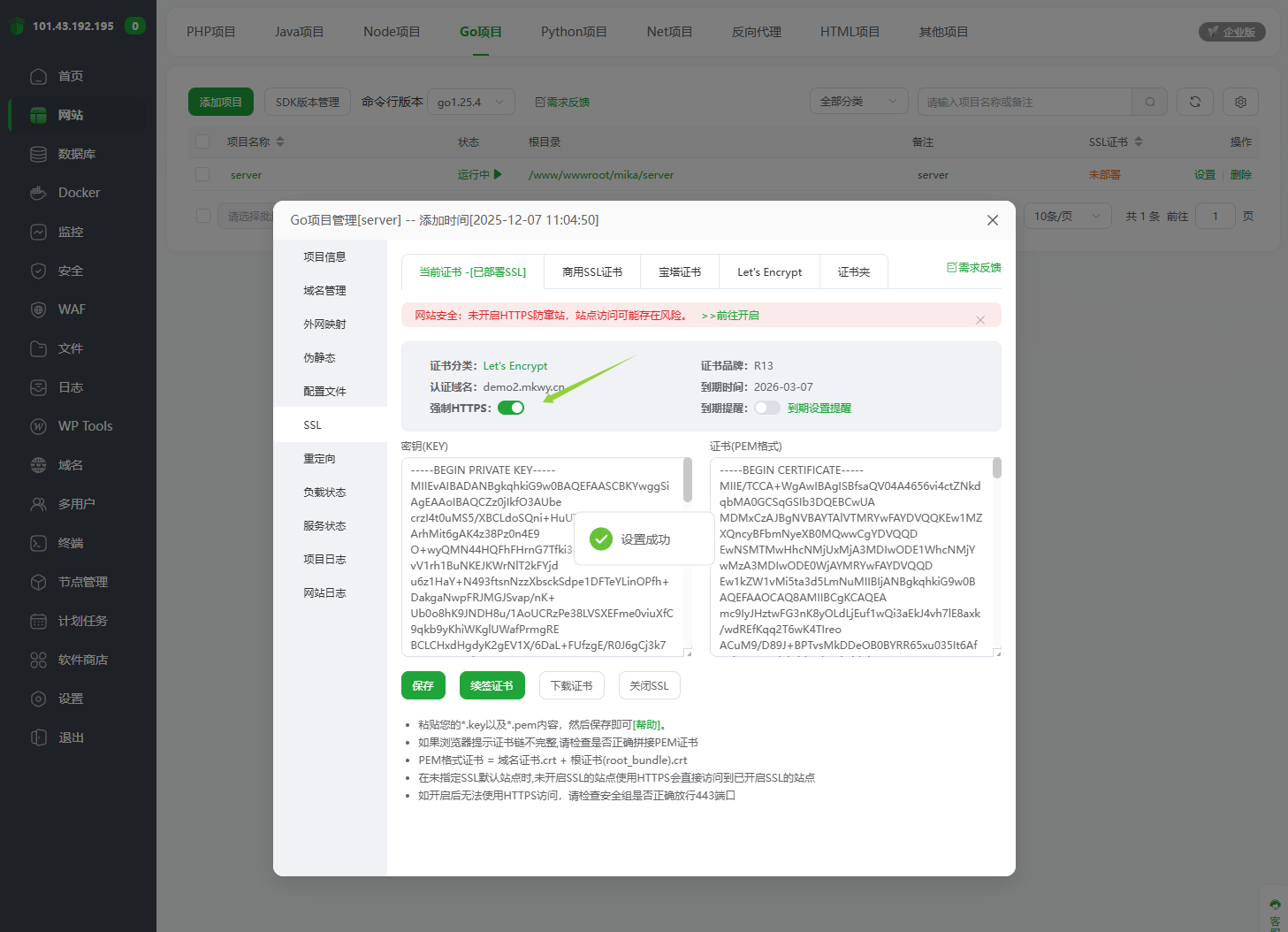Open the 10 per page dropdown
Viewport: 1288px width, 932px height.
1067,216
